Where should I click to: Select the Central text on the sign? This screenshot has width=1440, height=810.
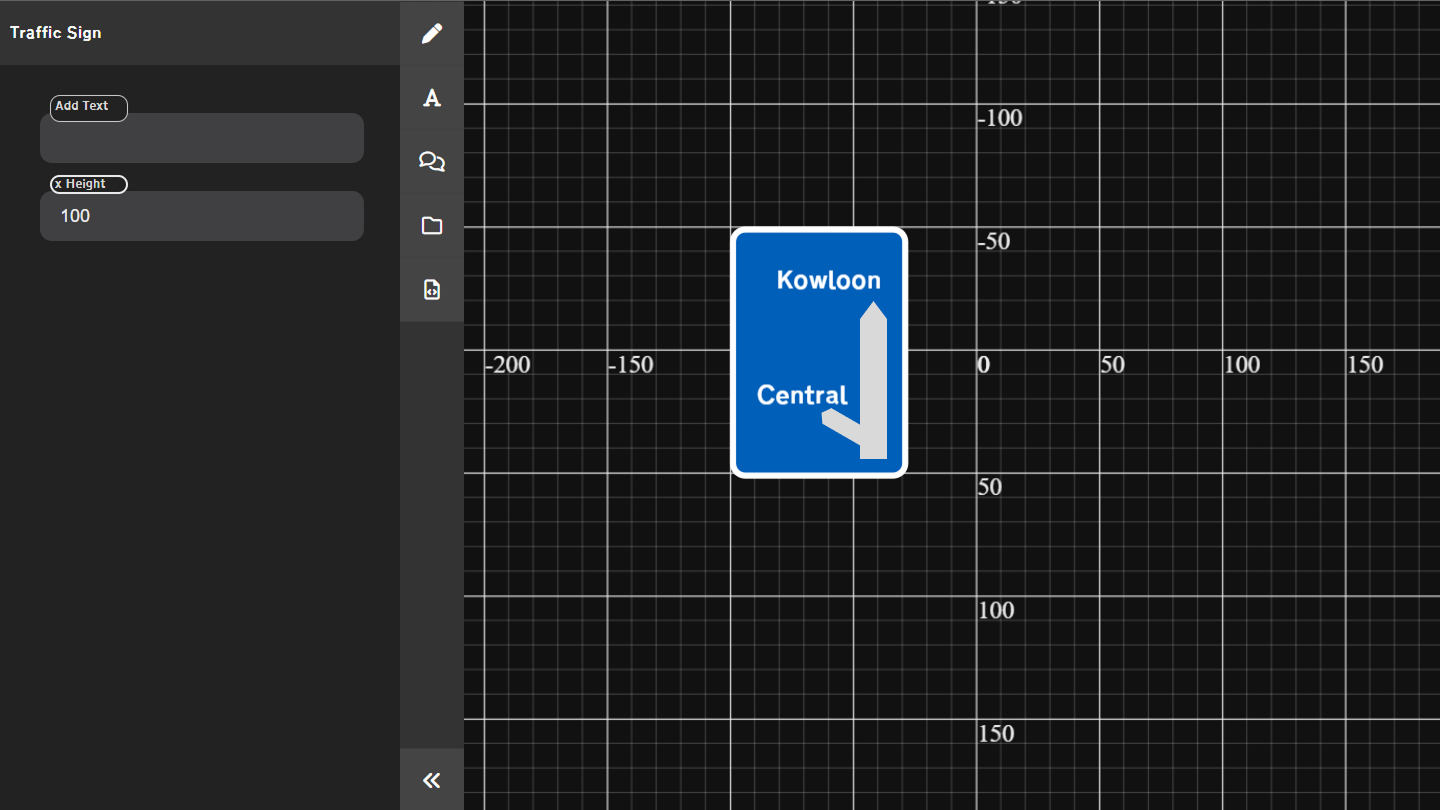click(x=802, y=395)
